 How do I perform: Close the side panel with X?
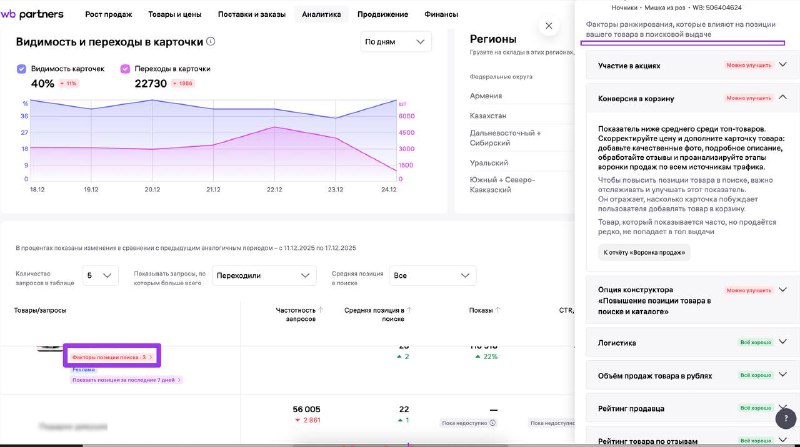(548, 27)
